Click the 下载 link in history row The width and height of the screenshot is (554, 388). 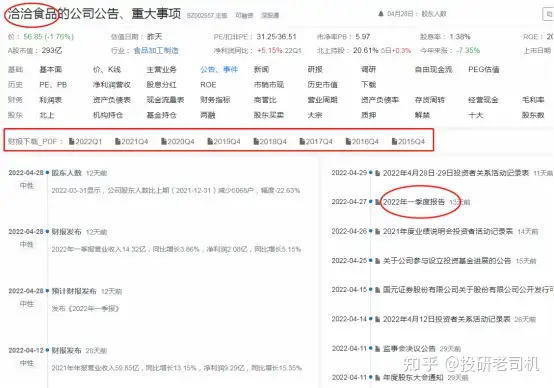click(369, 85)
